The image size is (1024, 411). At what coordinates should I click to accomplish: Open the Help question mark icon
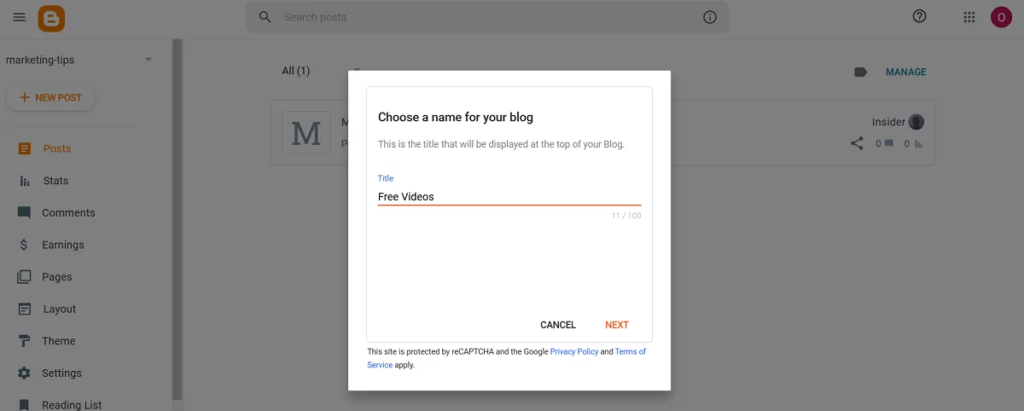point(920,17)
